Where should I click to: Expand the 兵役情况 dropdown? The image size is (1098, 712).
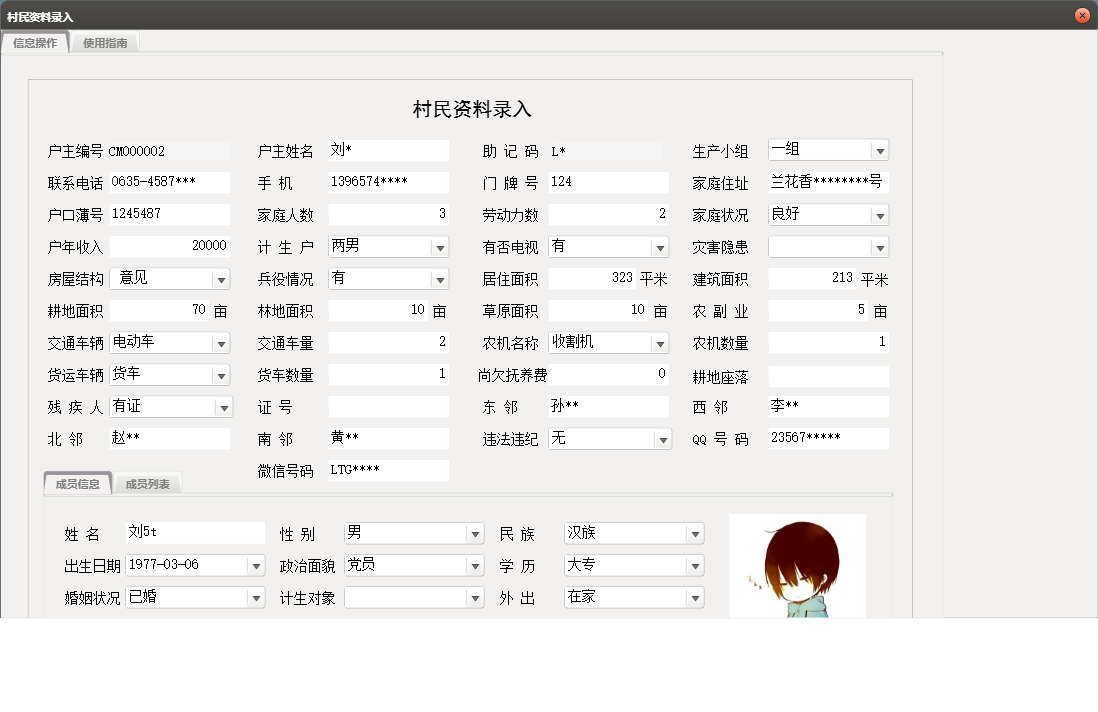tap(440, 279)
